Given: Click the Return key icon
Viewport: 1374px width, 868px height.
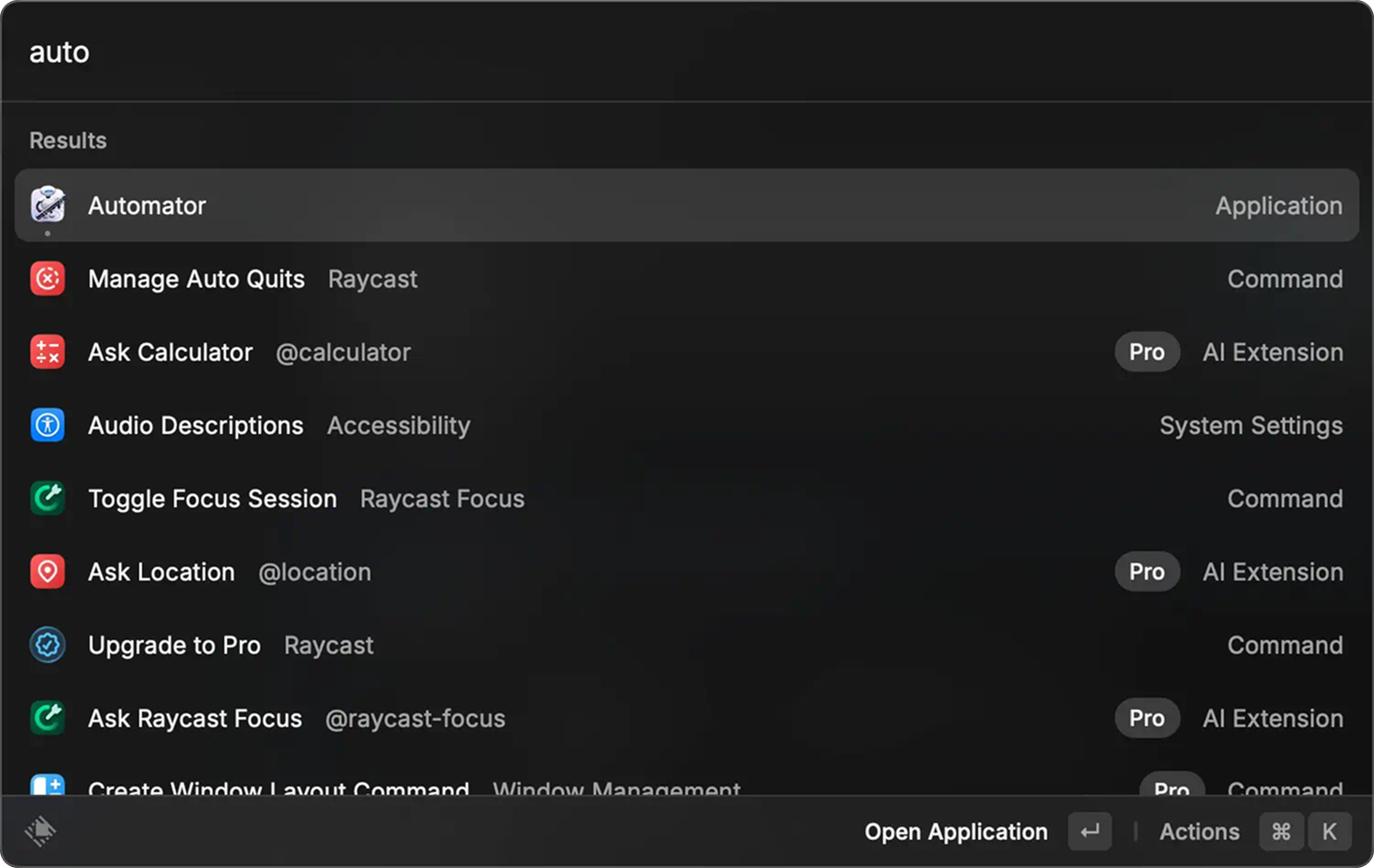Looking at the screenshot, I should (1090, 831).
